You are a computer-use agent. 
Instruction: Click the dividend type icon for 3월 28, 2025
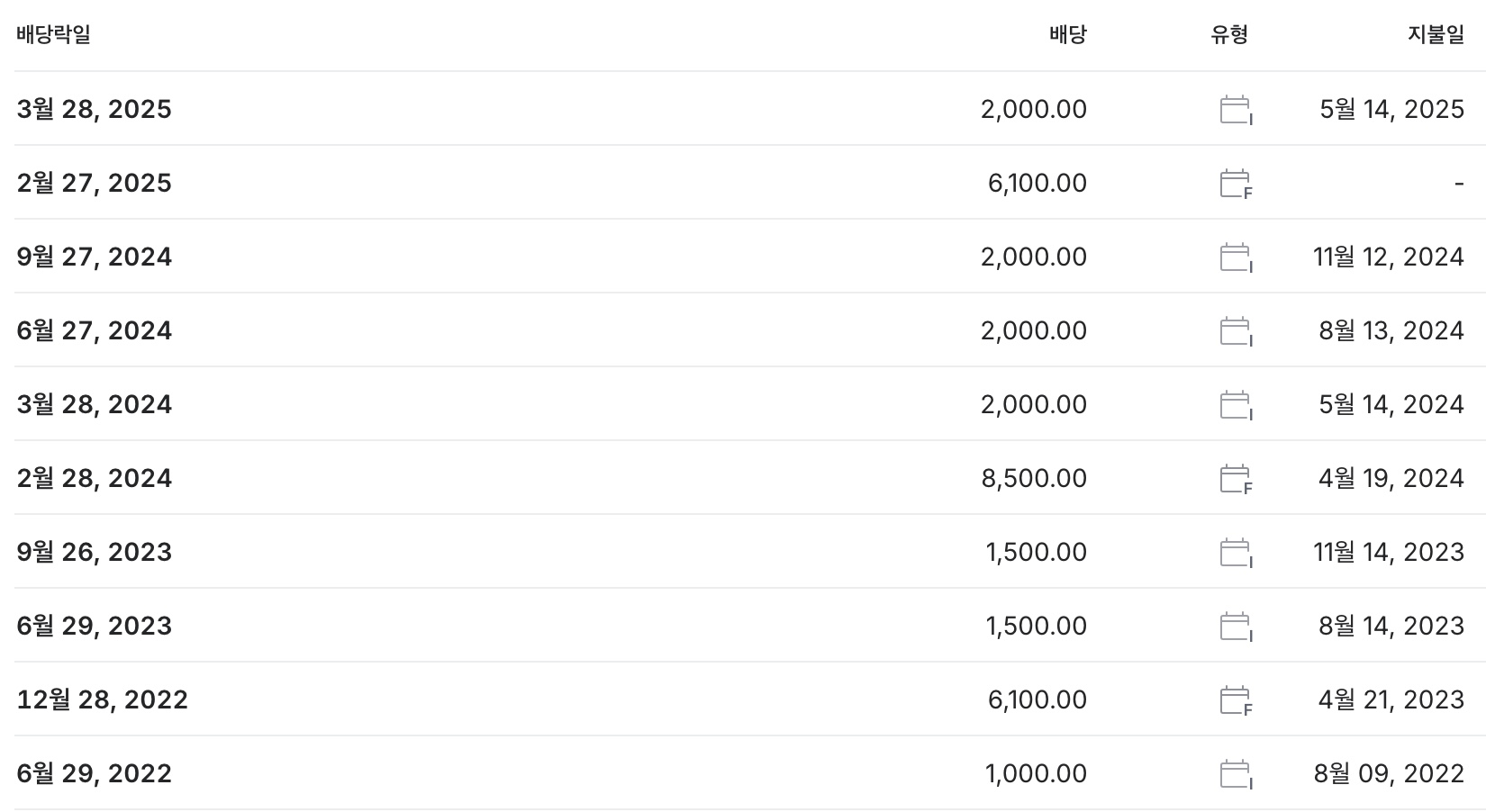1235,110
